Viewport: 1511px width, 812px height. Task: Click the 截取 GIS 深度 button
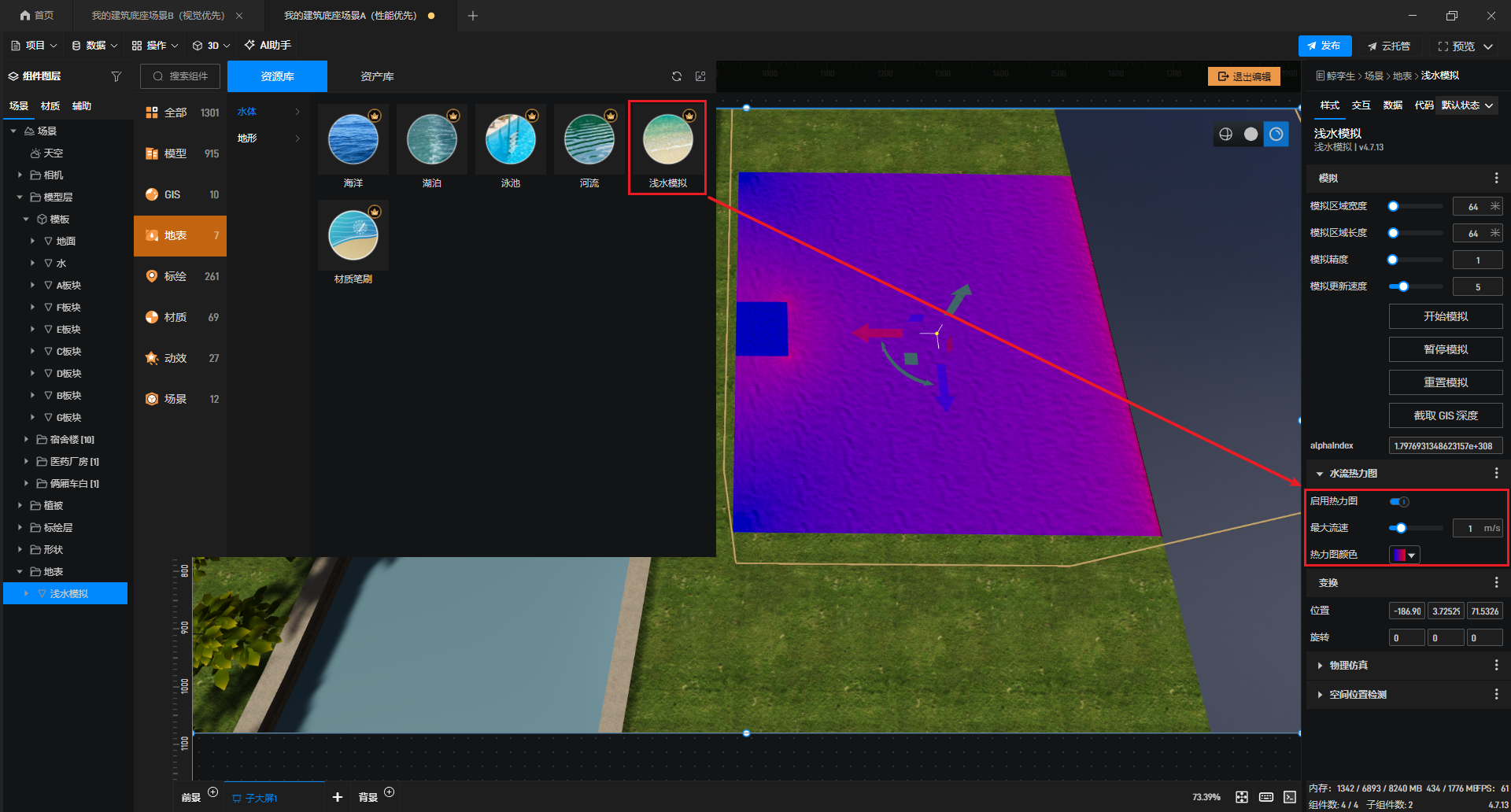coord(1446,415)
